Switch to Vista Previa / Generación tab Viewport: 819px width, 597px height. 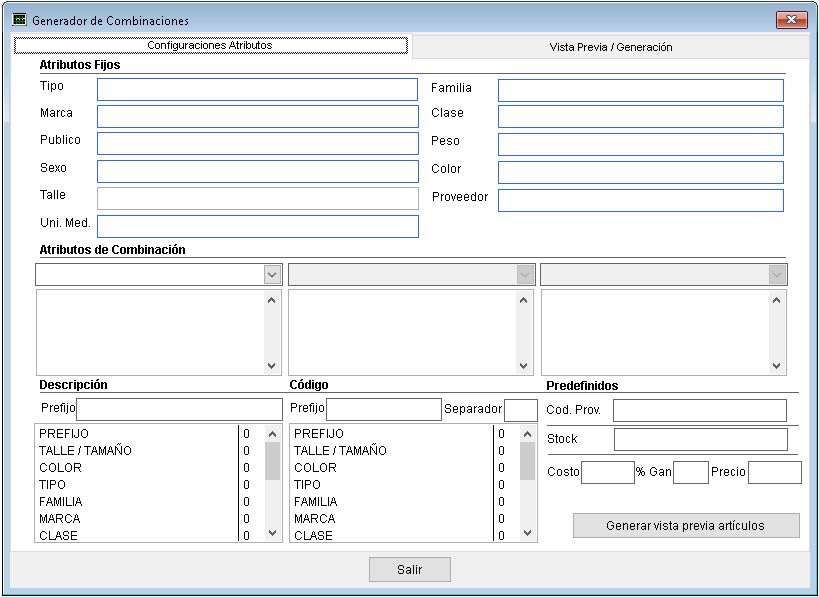tap(610, 47)
